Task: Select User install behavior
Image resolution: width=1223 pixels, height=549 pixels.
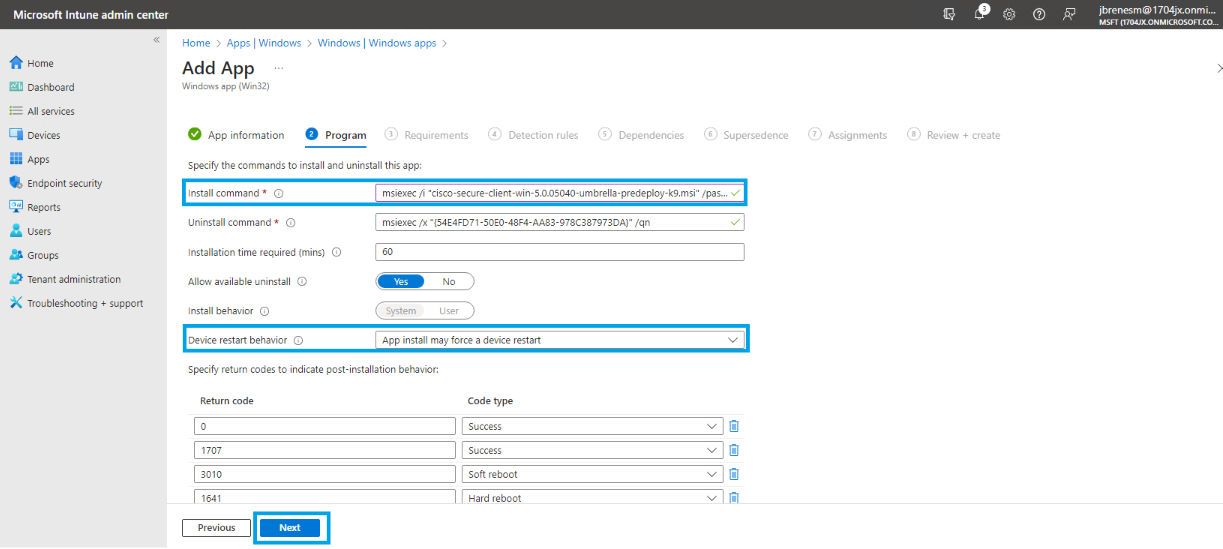Action: [449, 311]
